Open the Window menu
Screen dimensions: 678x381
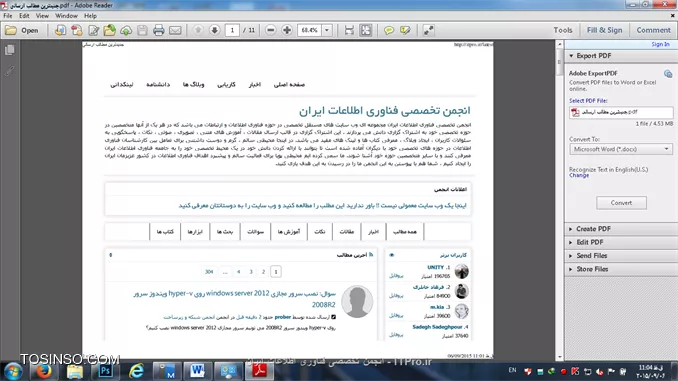pos(66,16)
